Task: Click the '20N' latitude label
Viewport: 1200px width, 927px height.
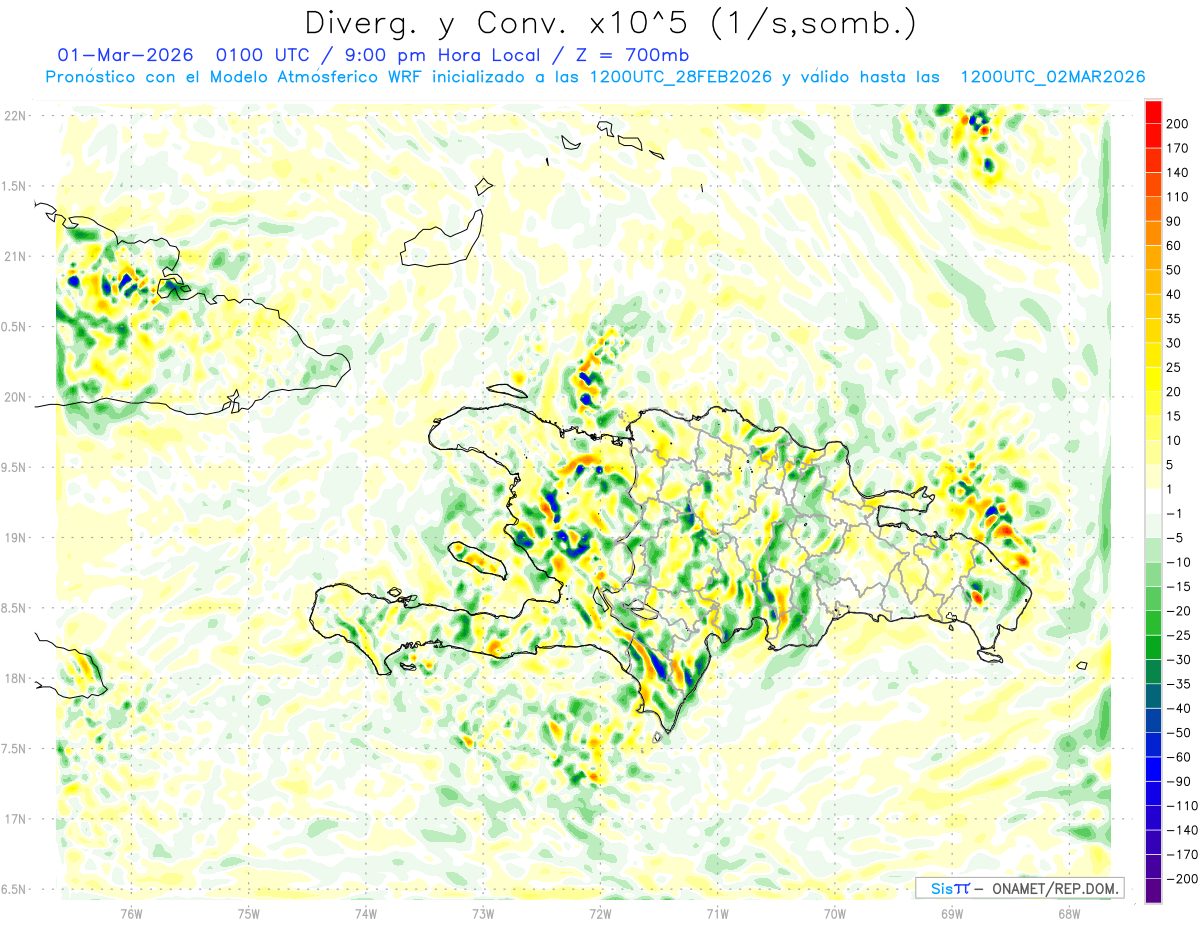Action: 14,397
